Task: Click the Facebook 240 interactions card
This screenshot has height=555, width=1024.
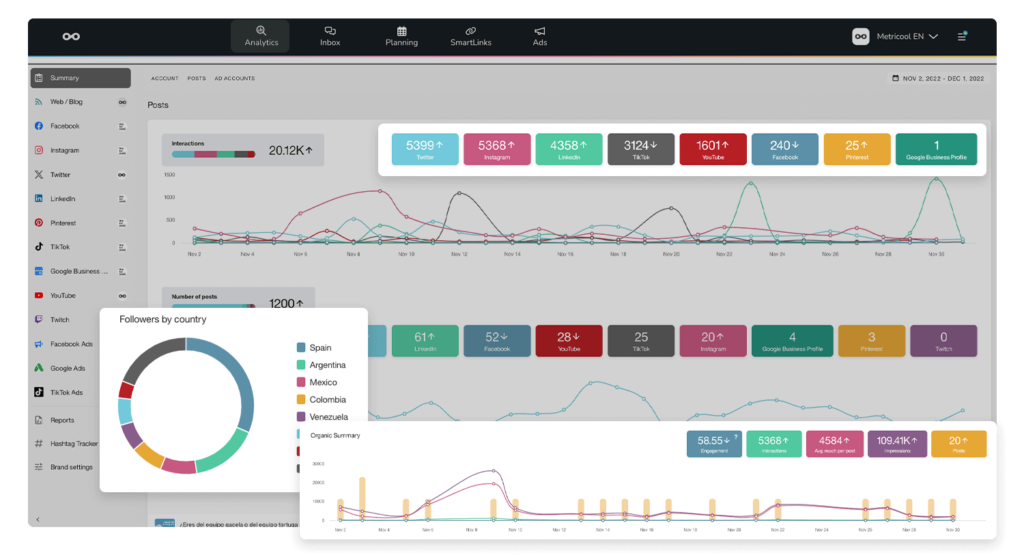Action: coord(785,149)
